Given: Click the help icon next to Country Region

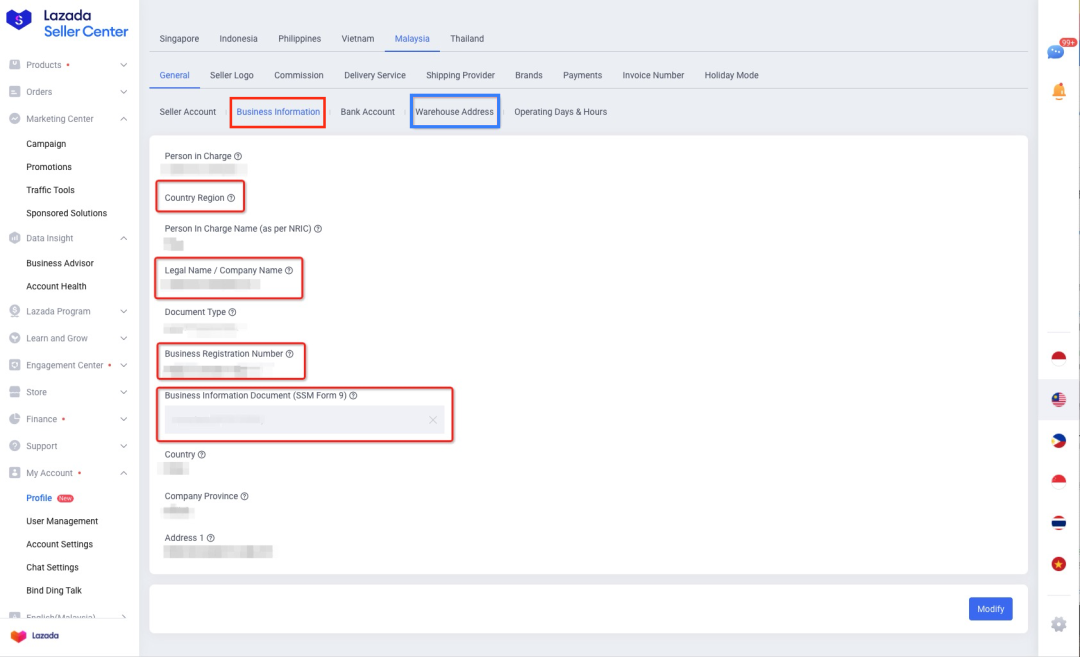Looking at the screenshot, I should point(231,198).
